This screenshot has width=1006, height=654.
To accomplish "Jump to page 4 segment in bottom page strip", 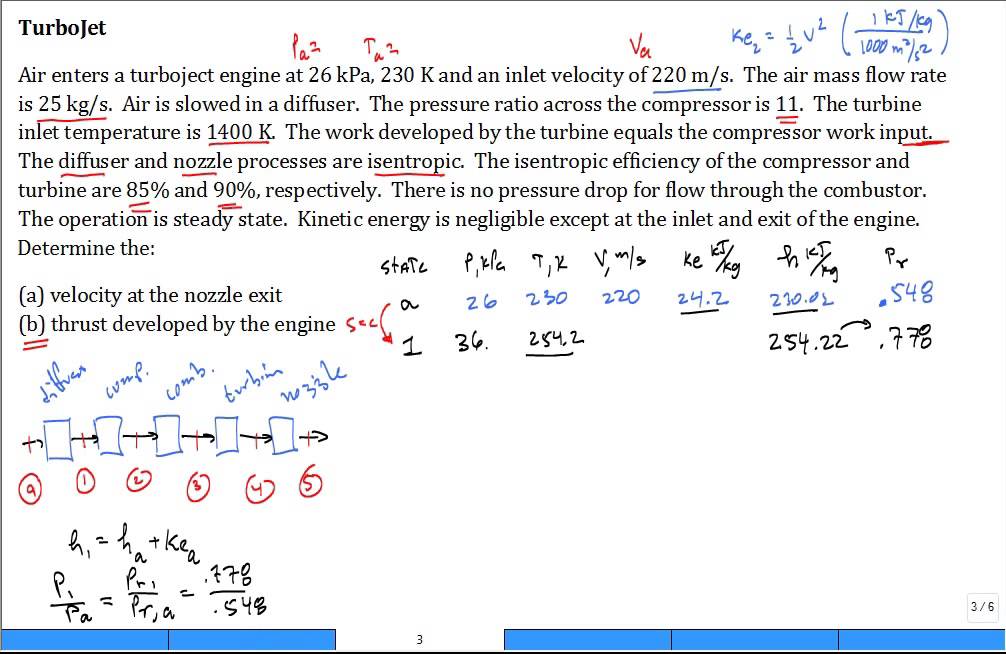I will pyautogui.click(x=588, y=639).
